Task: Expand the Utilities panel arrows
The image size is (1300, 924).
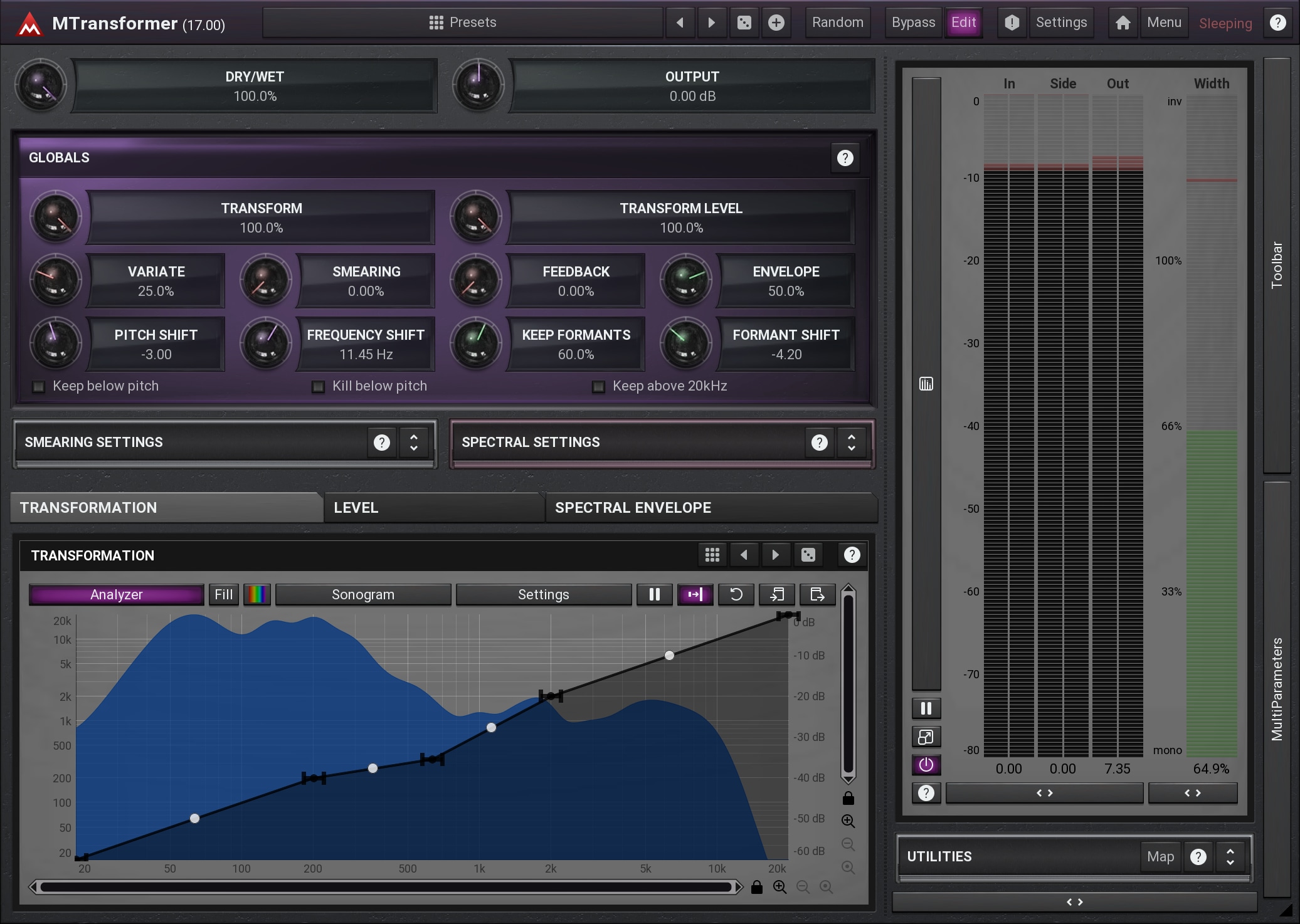Action: pyautogui.click(x=1230, y=856)
